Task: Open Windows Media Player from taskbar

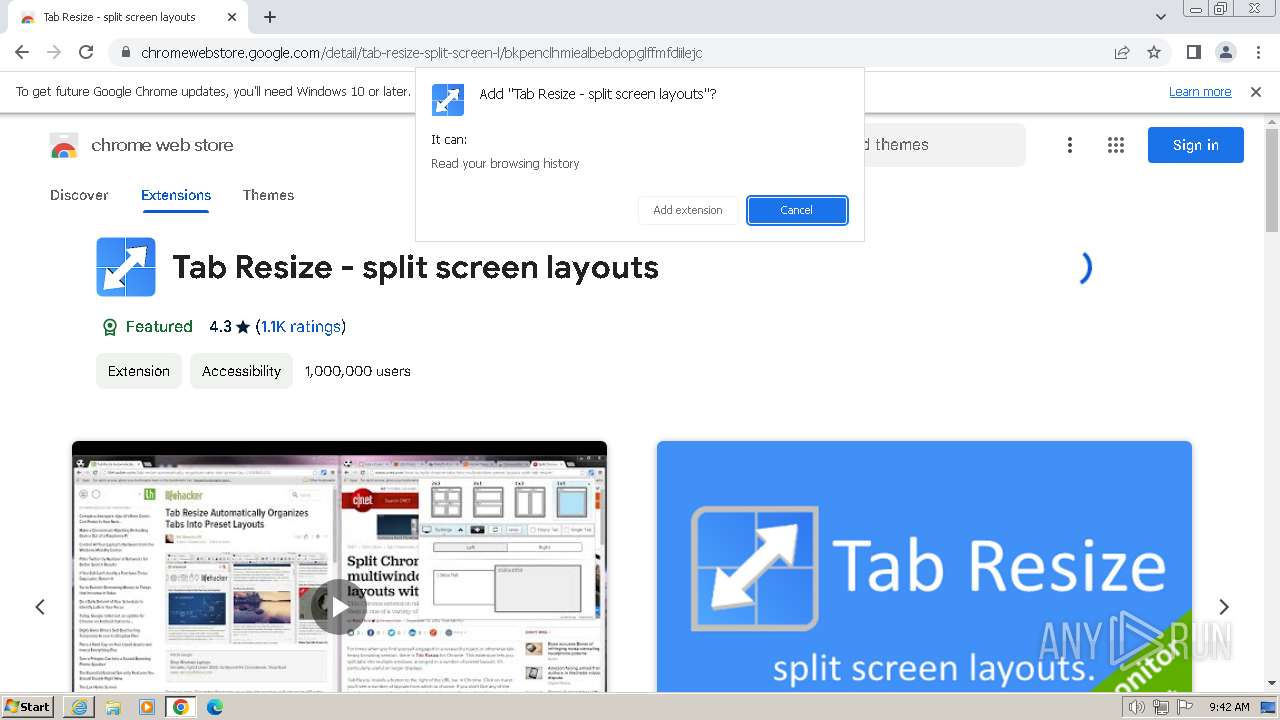Action: [x=147, y=707]
